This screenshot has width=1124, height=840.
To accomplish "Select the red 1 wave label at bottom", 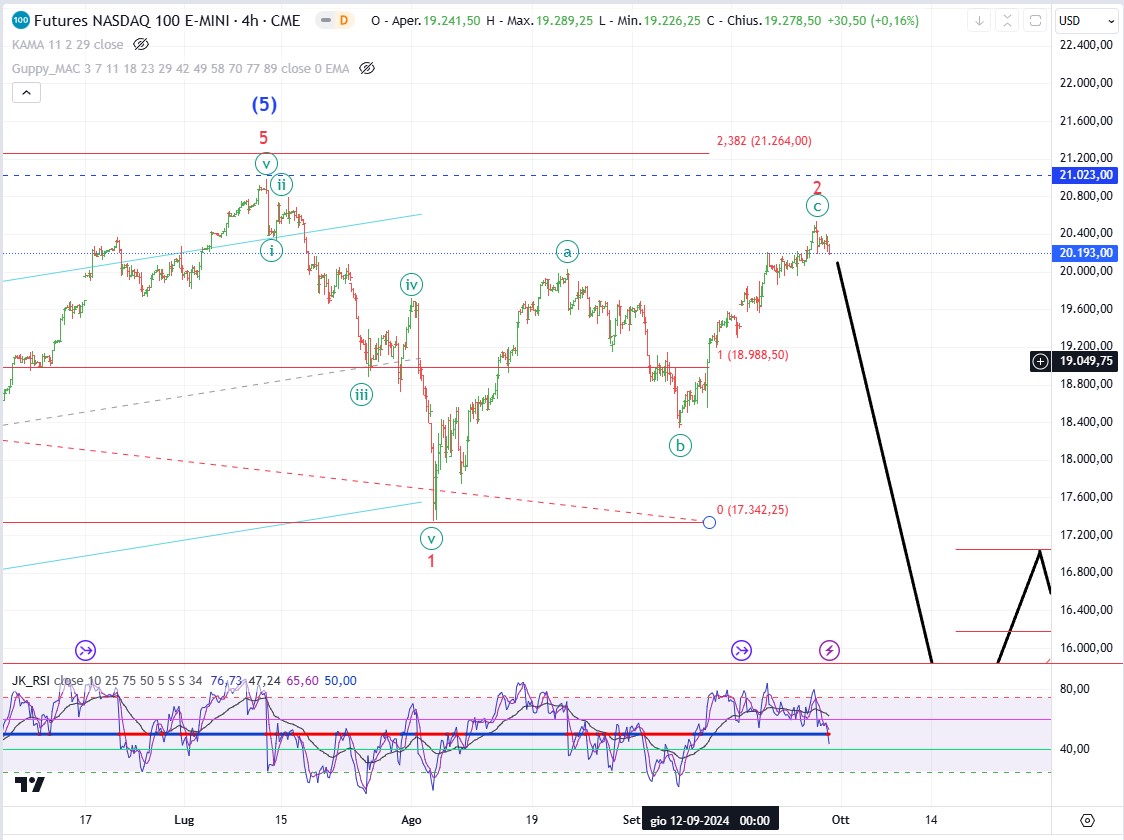I will point(432,561).
